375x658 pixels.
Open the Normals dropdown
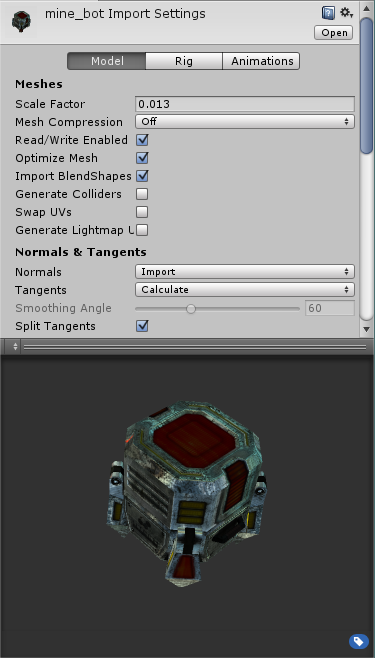[x=245, y=272]
